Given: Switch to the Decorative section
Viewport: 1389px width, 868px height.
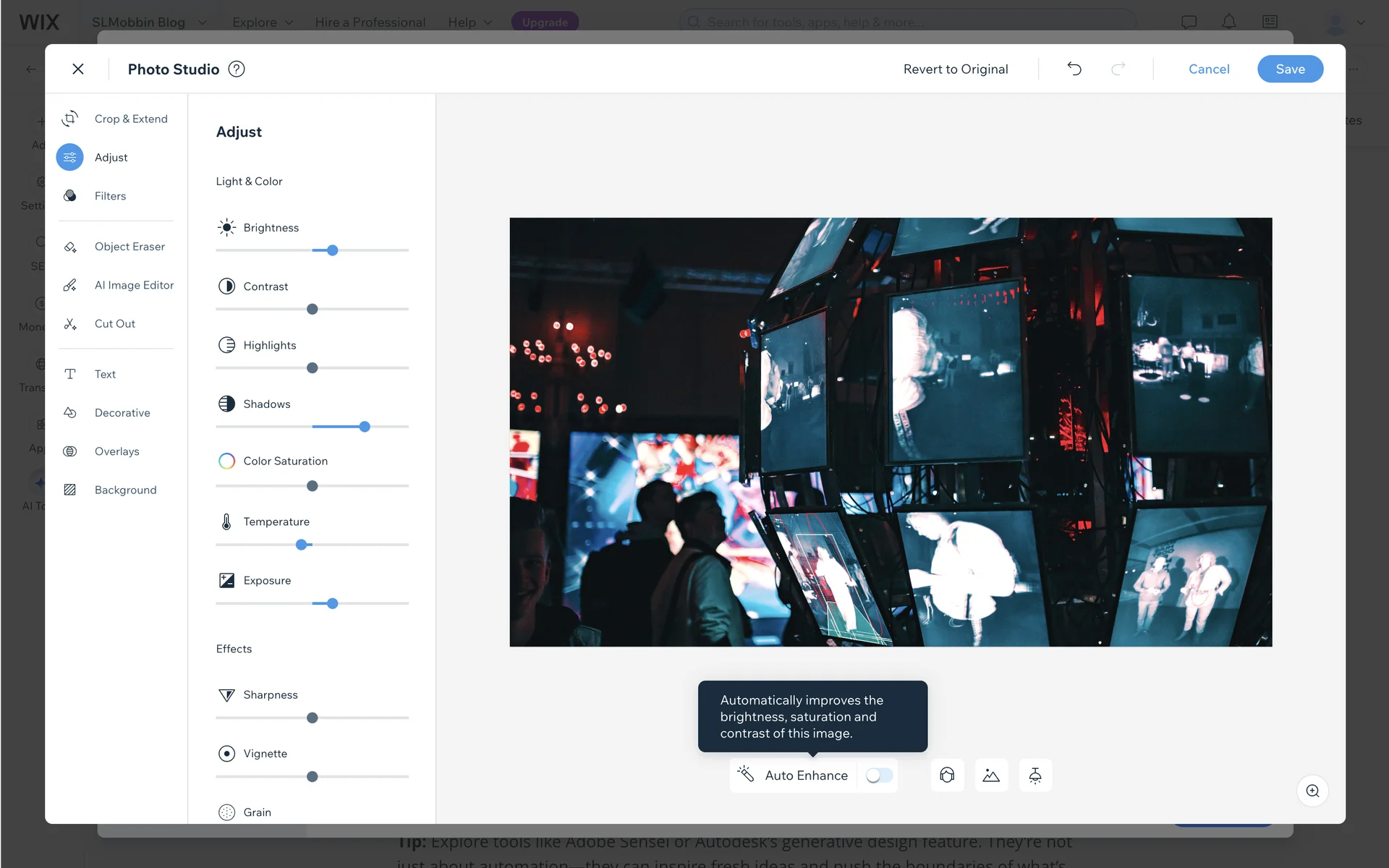Looking at the screenshot, I should (122, 413).
